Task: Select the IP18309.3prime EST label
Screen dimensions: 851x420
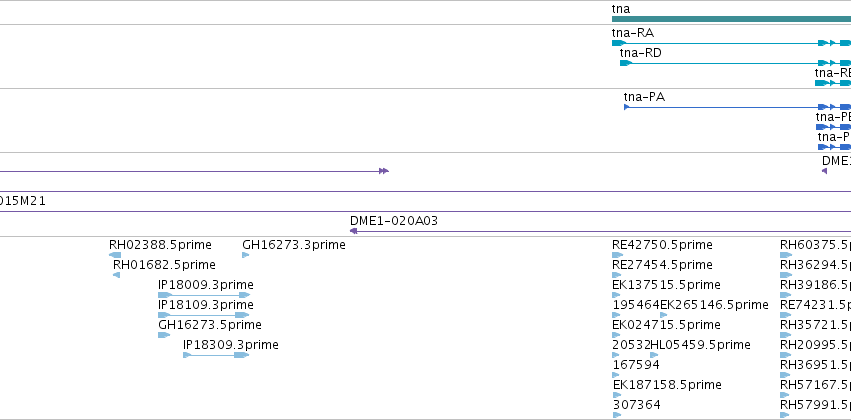Action: click(x=231, y=345)
